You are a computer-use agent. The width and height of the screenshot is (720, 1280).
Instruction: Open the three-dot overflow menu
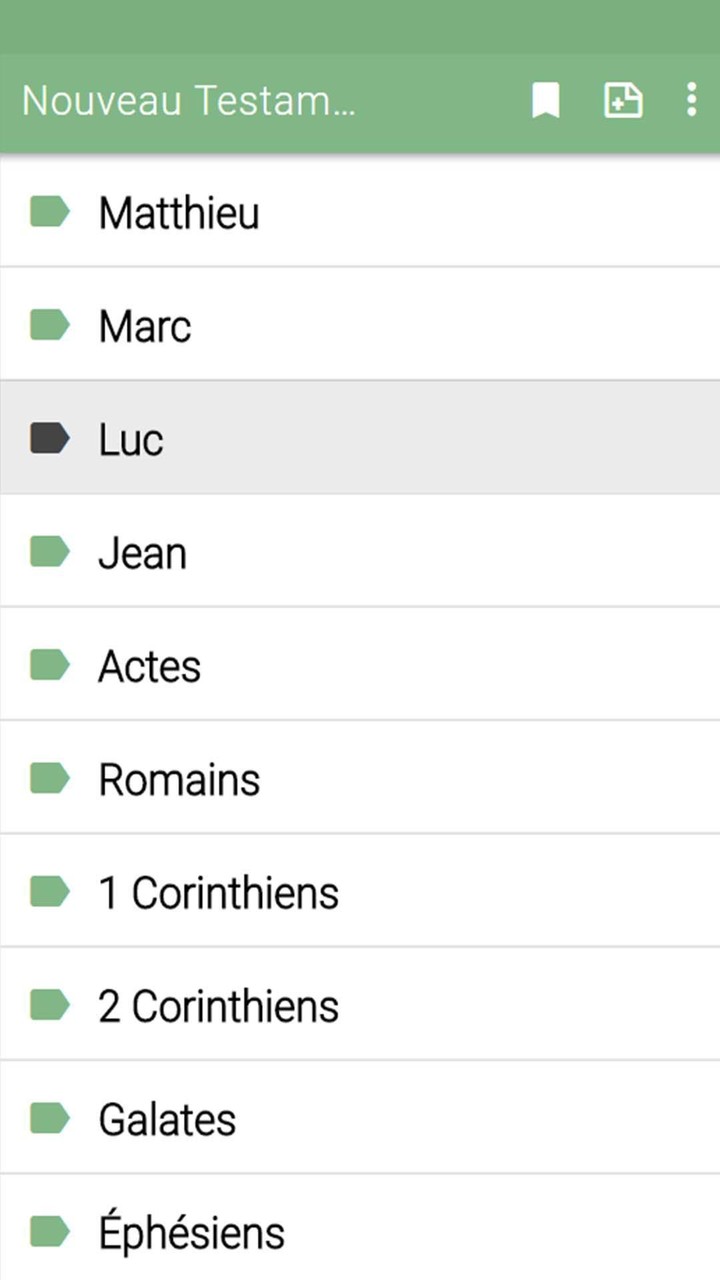[x=691, y=100]
